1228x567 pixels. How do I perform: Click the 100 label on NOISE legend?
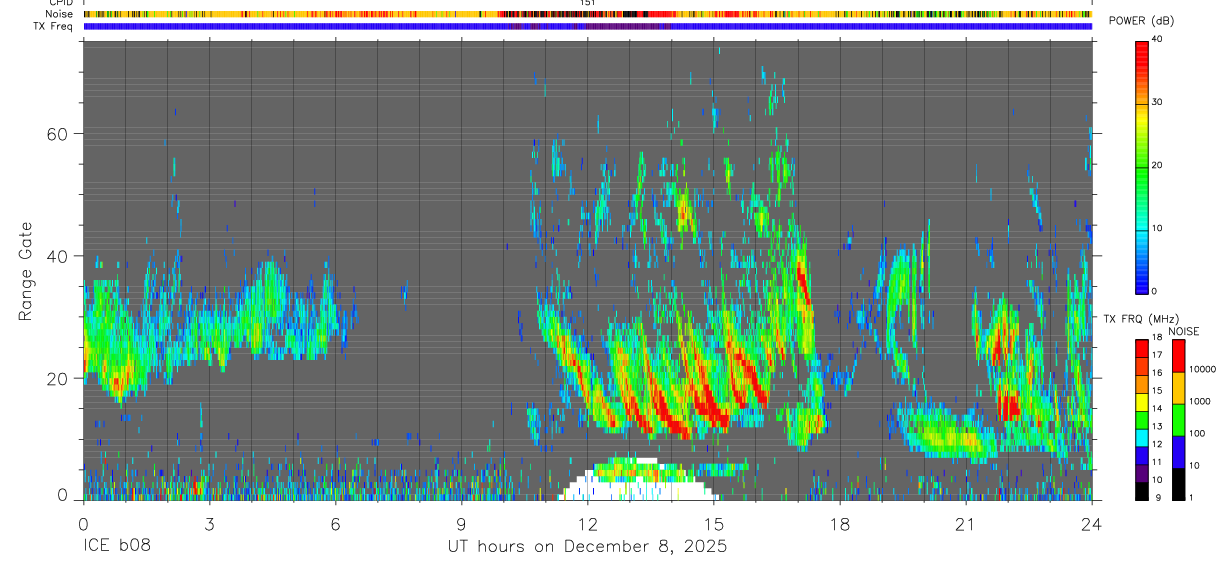(1196, 434)
